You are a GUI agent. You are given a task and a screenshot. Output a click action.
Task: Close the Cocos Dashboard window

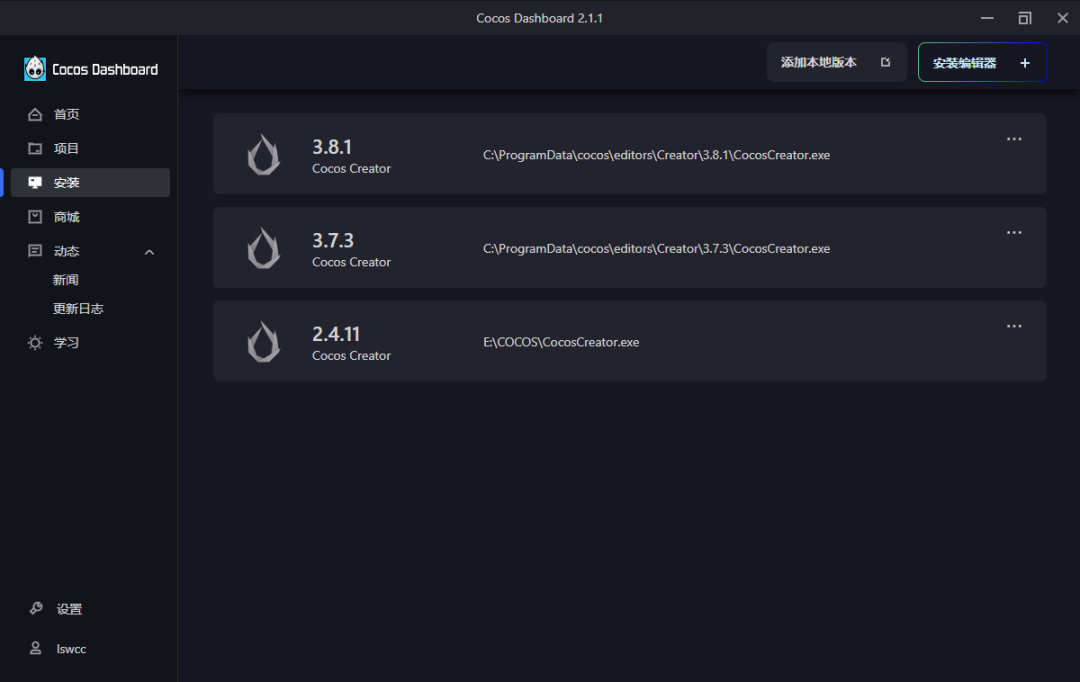[x=1063, y=19]
